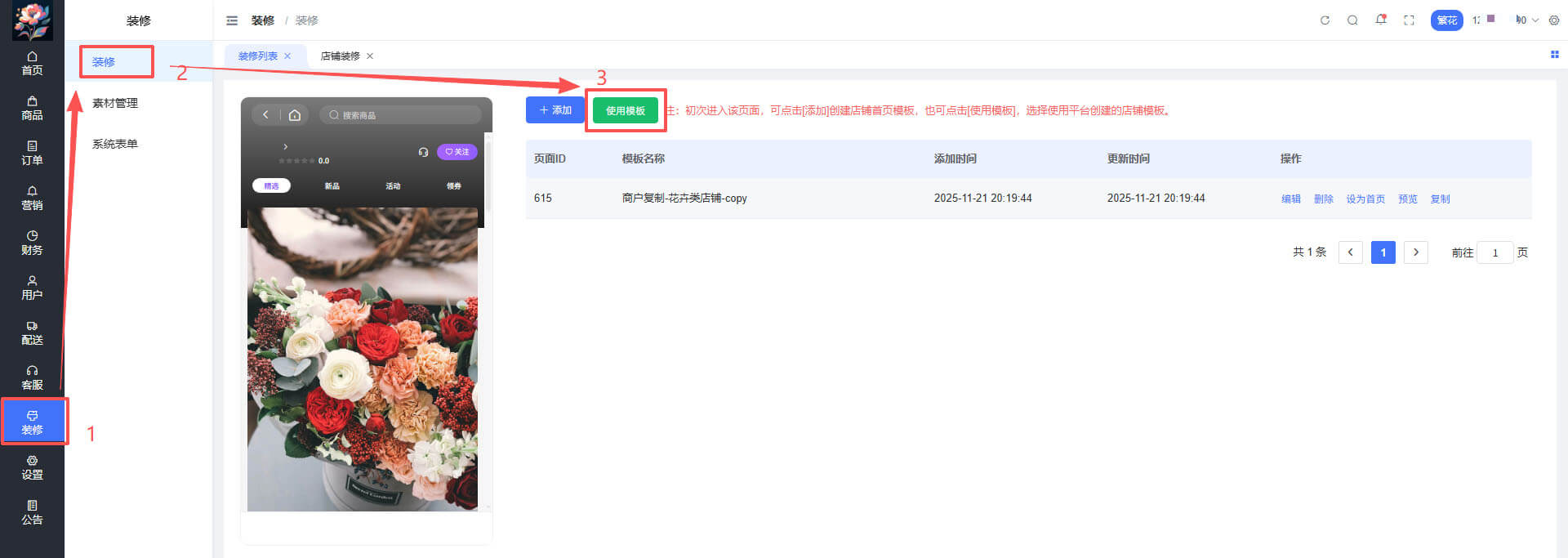Select page 1 in pagination
1568x558 pixels.
(1383, 252)
